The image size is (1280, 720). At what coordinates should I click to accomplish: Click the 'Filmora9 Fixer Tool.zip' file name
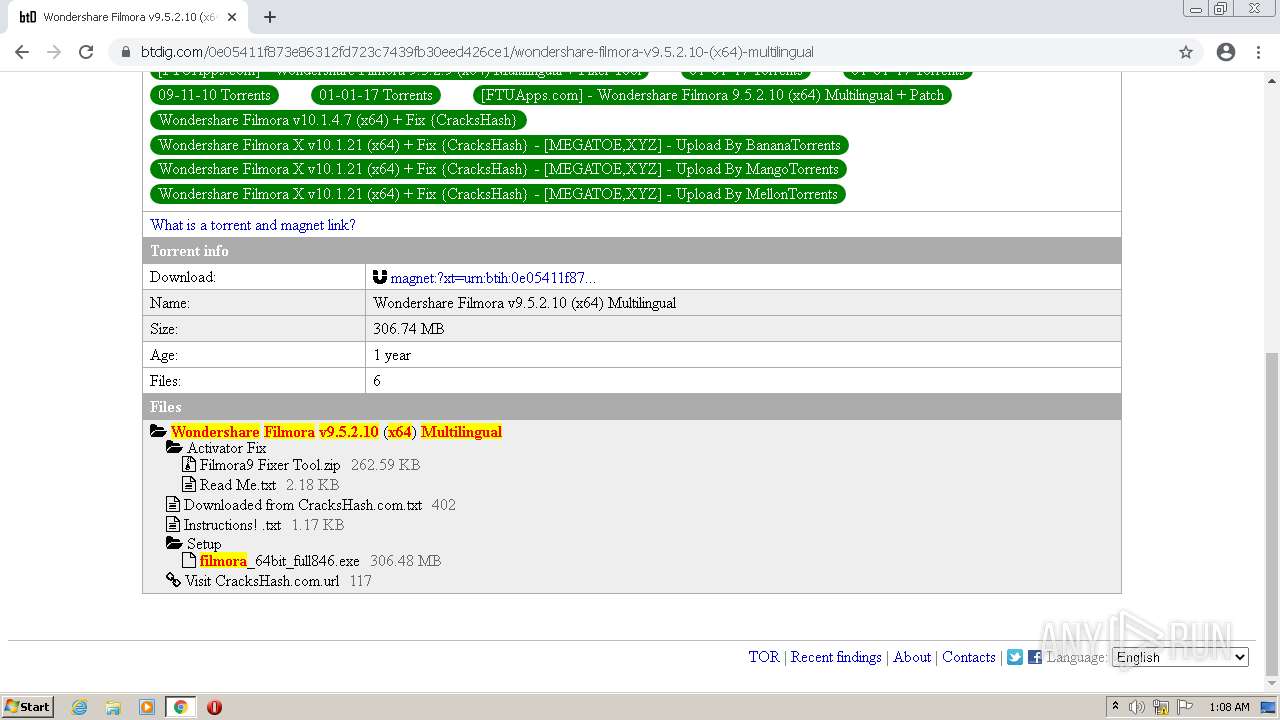tap(270, 465)
